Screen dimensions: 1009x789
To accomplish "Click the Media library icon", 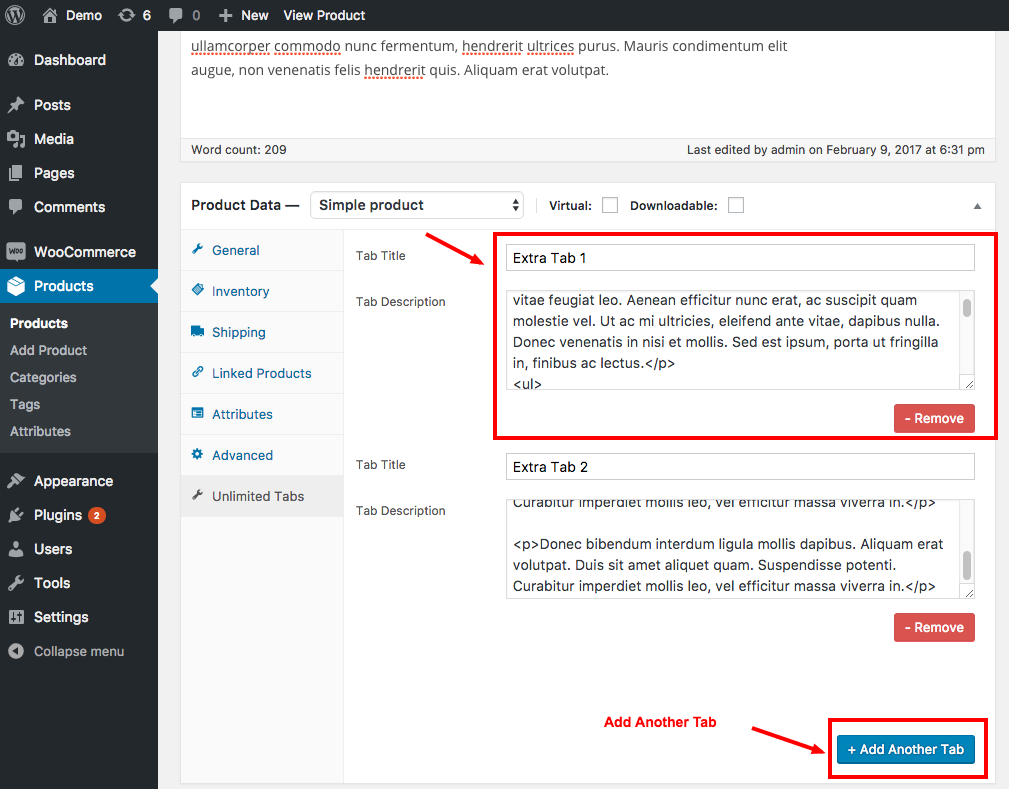I will 16,139.
